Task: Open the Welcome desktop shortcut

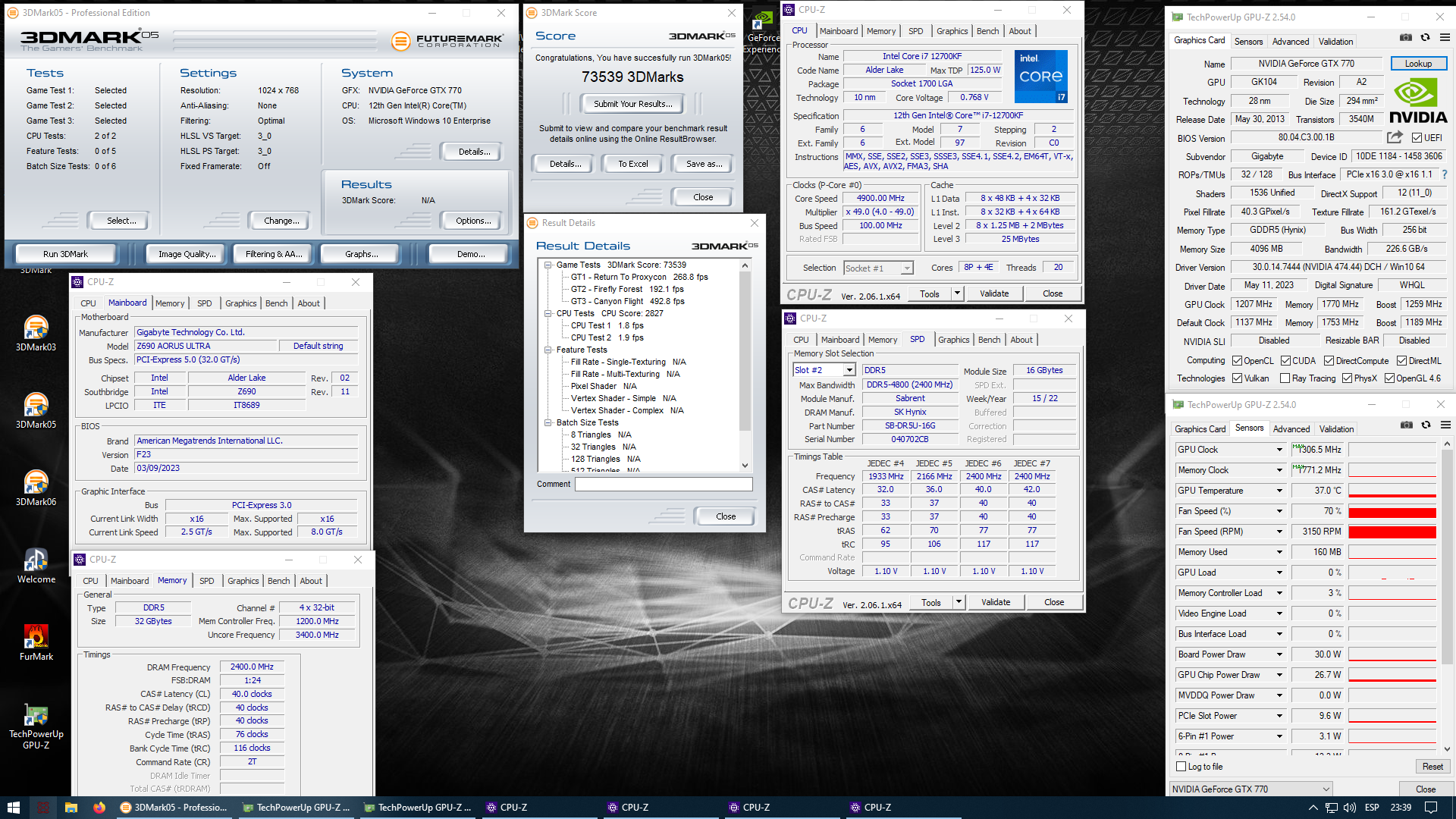Action: [x=36, y=566]
